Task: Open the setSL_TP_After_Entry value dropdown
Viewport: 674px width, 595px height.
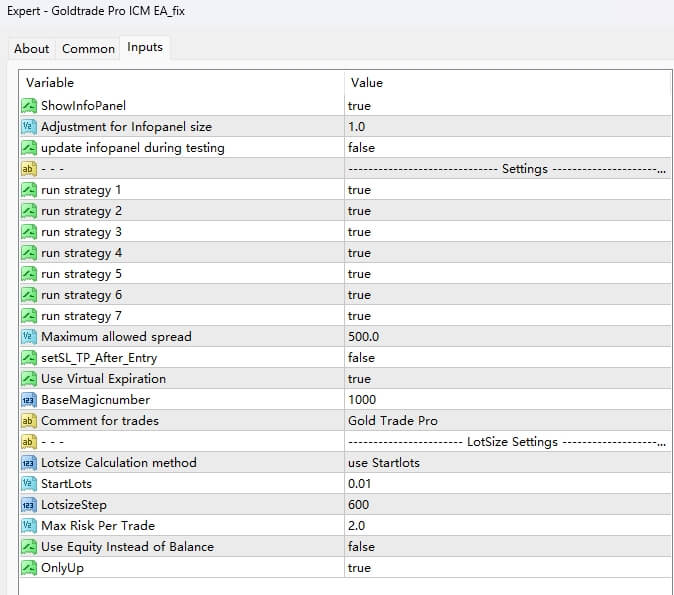Action: 361,358
